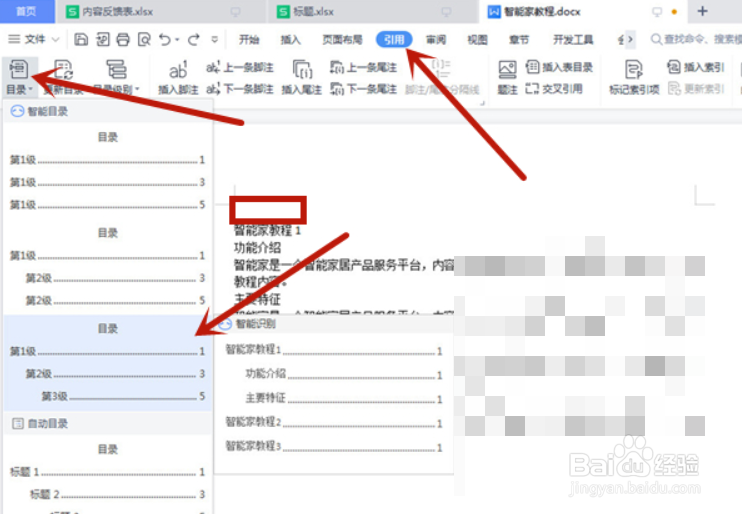This screenshot has width=742, height=514.
Task: Switch to the 页面布局 ribbon tab
Action: (x=342, y=40)
